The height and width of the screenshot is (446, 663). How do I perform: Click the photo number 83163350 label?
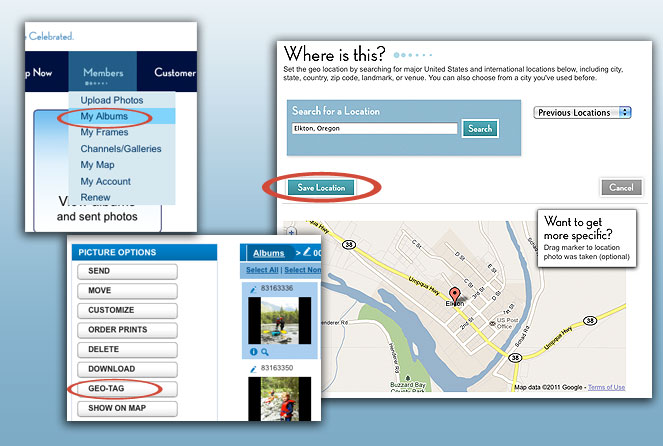click(x=277, y=368)
